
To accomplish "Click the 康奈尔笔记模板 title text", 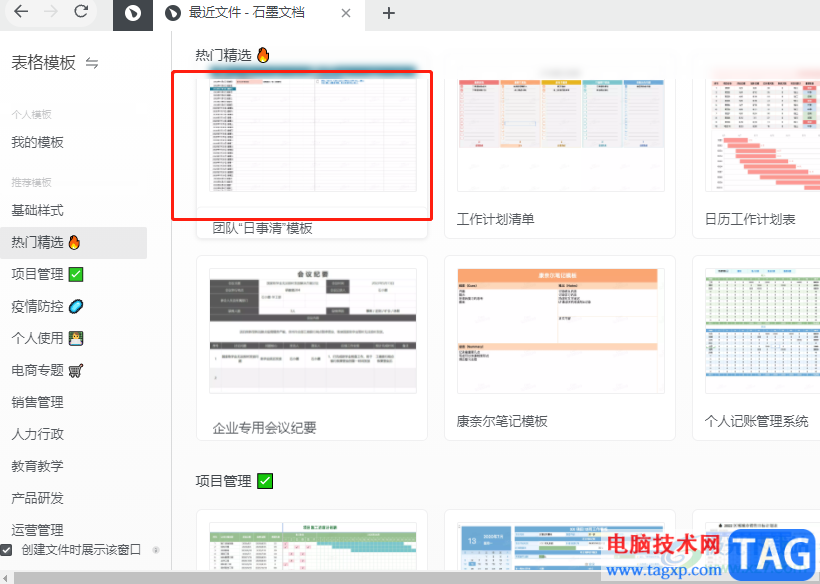I will point(502,421).
